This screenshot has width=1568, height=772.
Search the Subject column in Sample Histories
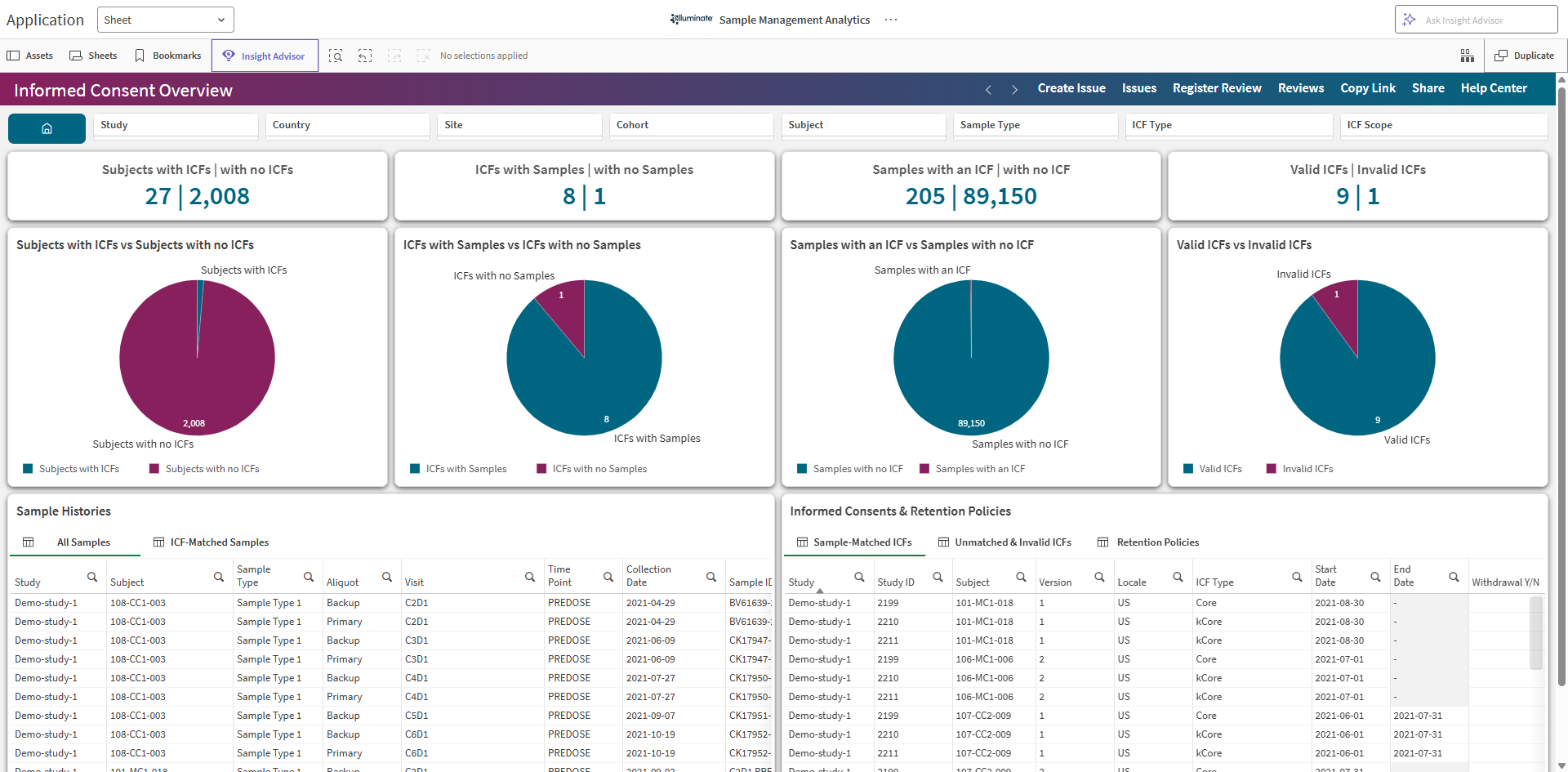[219, 577]
